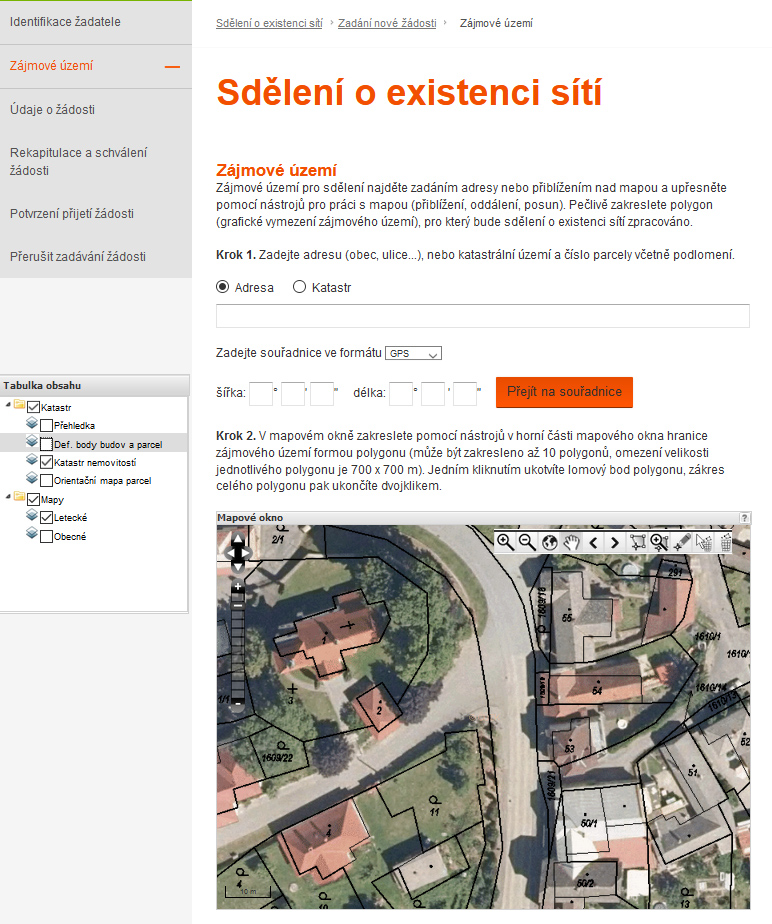This screenshot has width=772, height=924.
Task: Go to previous map view arrow
Action: point(593,542)
